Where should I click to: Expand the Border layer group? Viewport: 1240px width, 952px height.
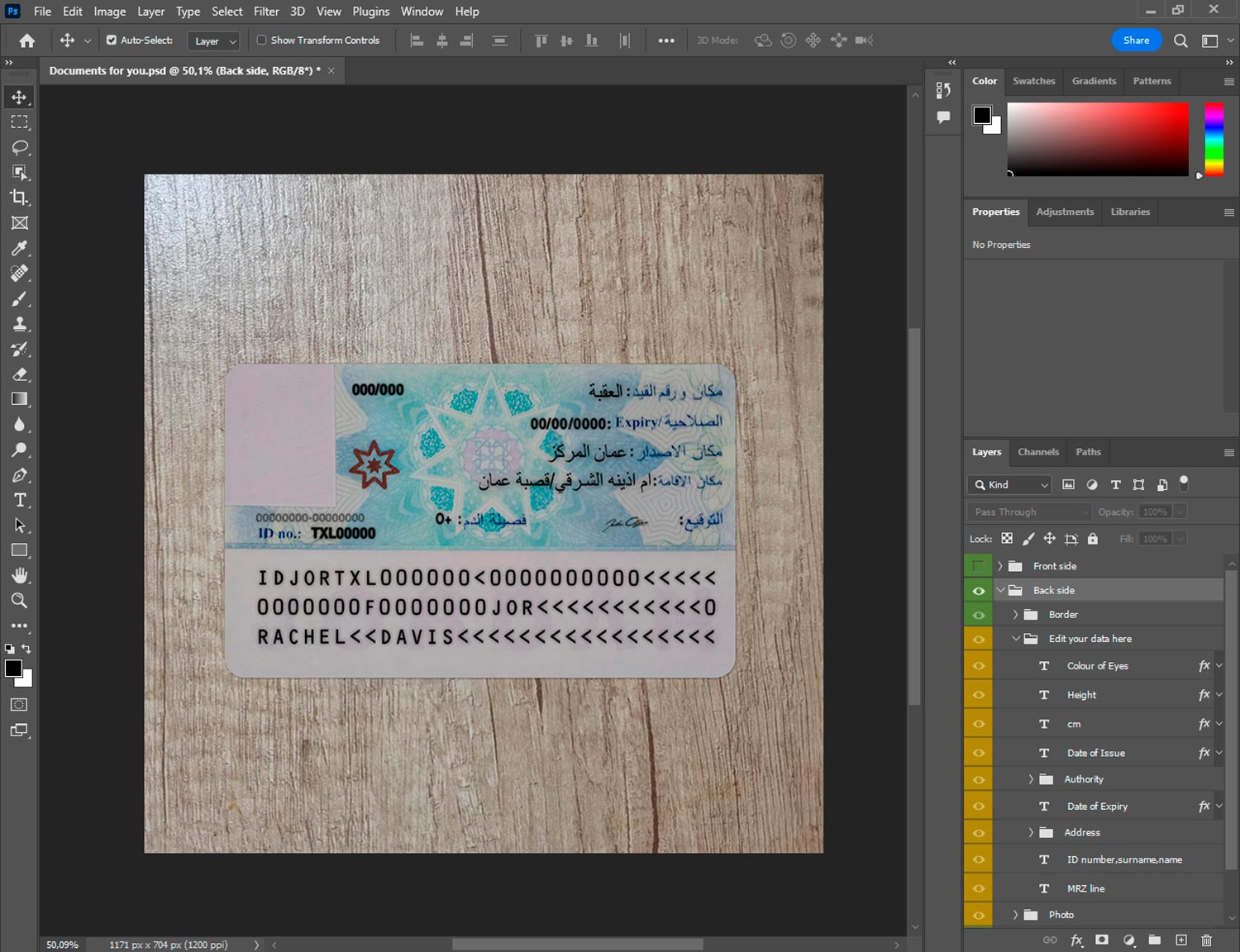(1015, 615)
